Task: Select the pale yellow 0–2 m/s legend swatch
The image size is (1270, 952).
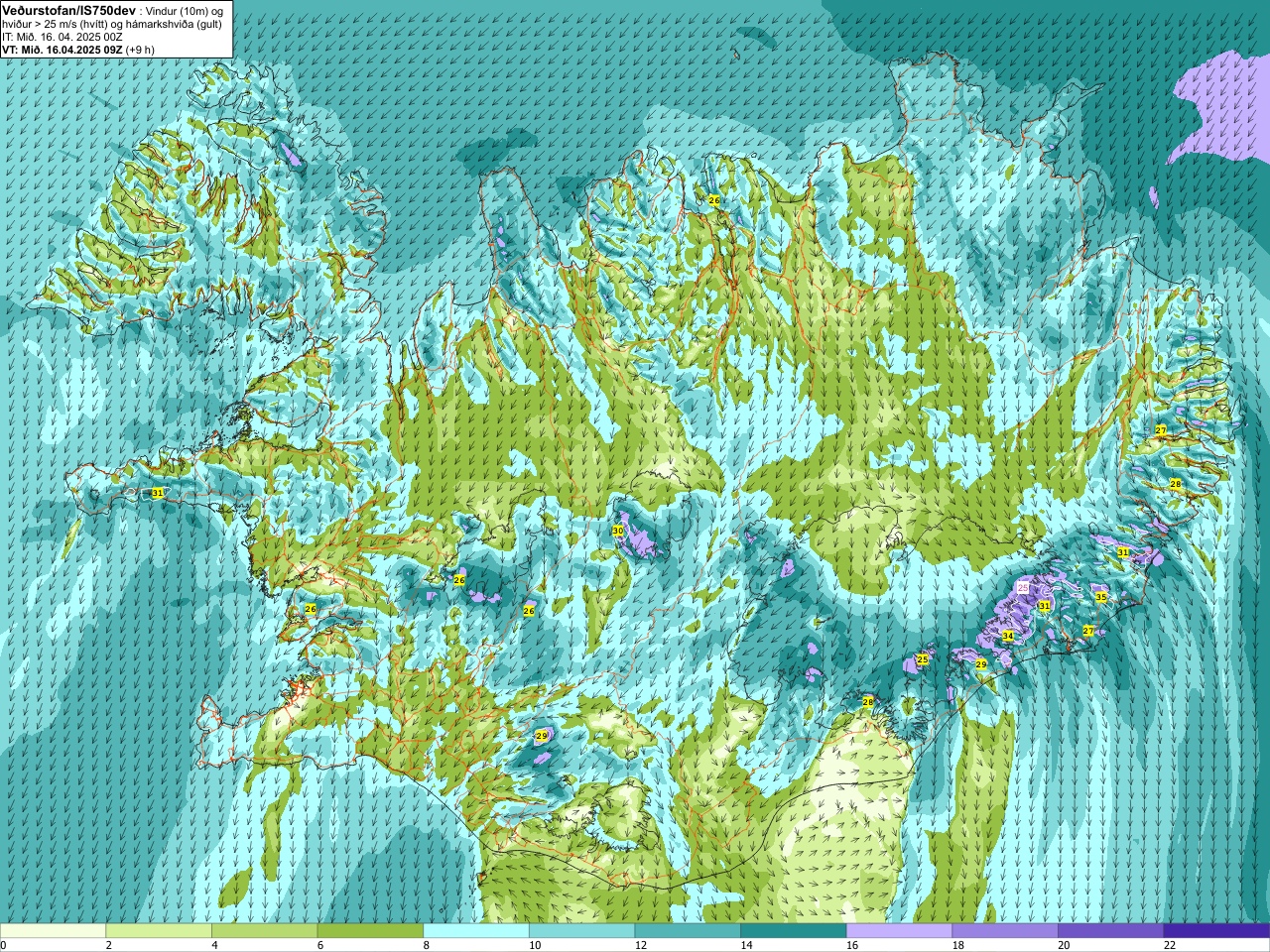Action: 53,931
